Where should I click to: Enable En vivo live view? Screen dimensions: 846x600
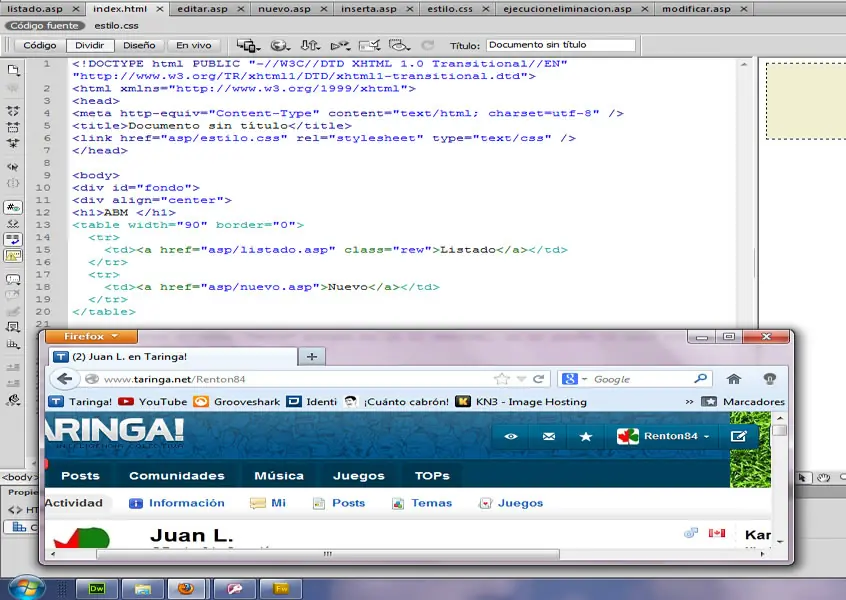(x=194, y=45)
